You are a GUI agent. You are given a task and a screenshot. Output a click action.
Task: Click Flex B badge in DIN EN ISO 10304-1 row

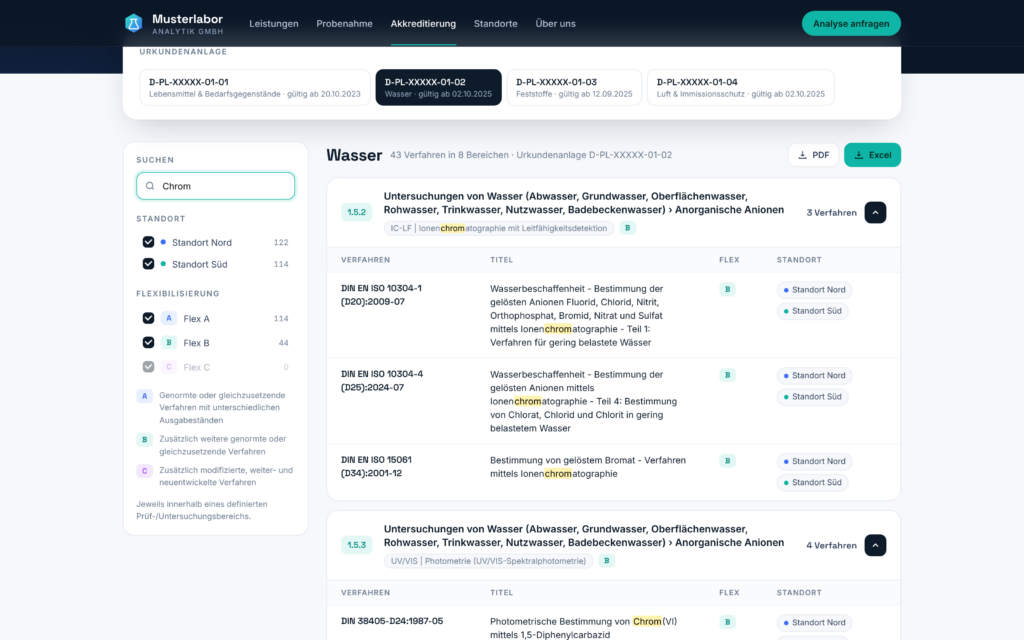coord(728,289)
